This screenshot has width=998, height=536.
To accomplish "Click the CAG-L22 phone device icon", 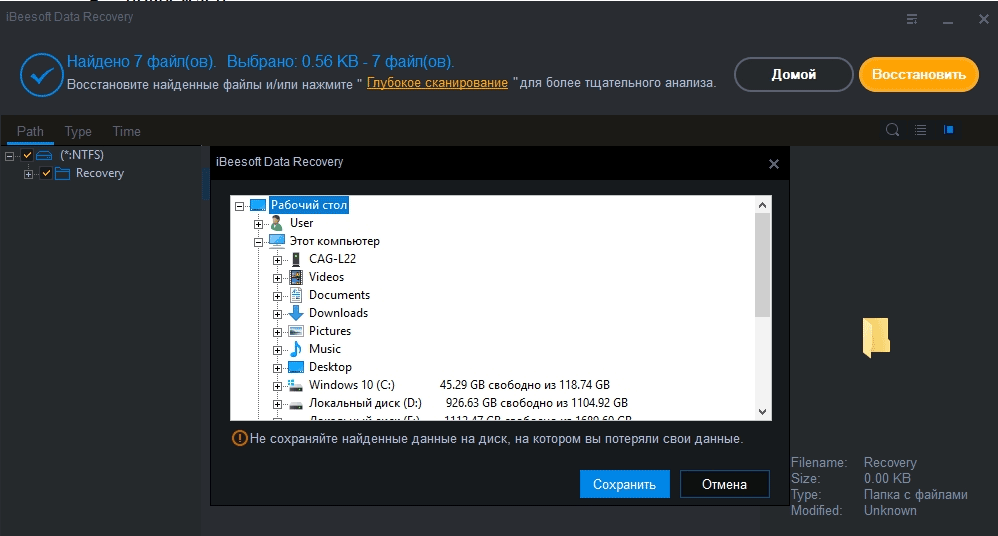I will pyautogui.click(x=295, y=259).
